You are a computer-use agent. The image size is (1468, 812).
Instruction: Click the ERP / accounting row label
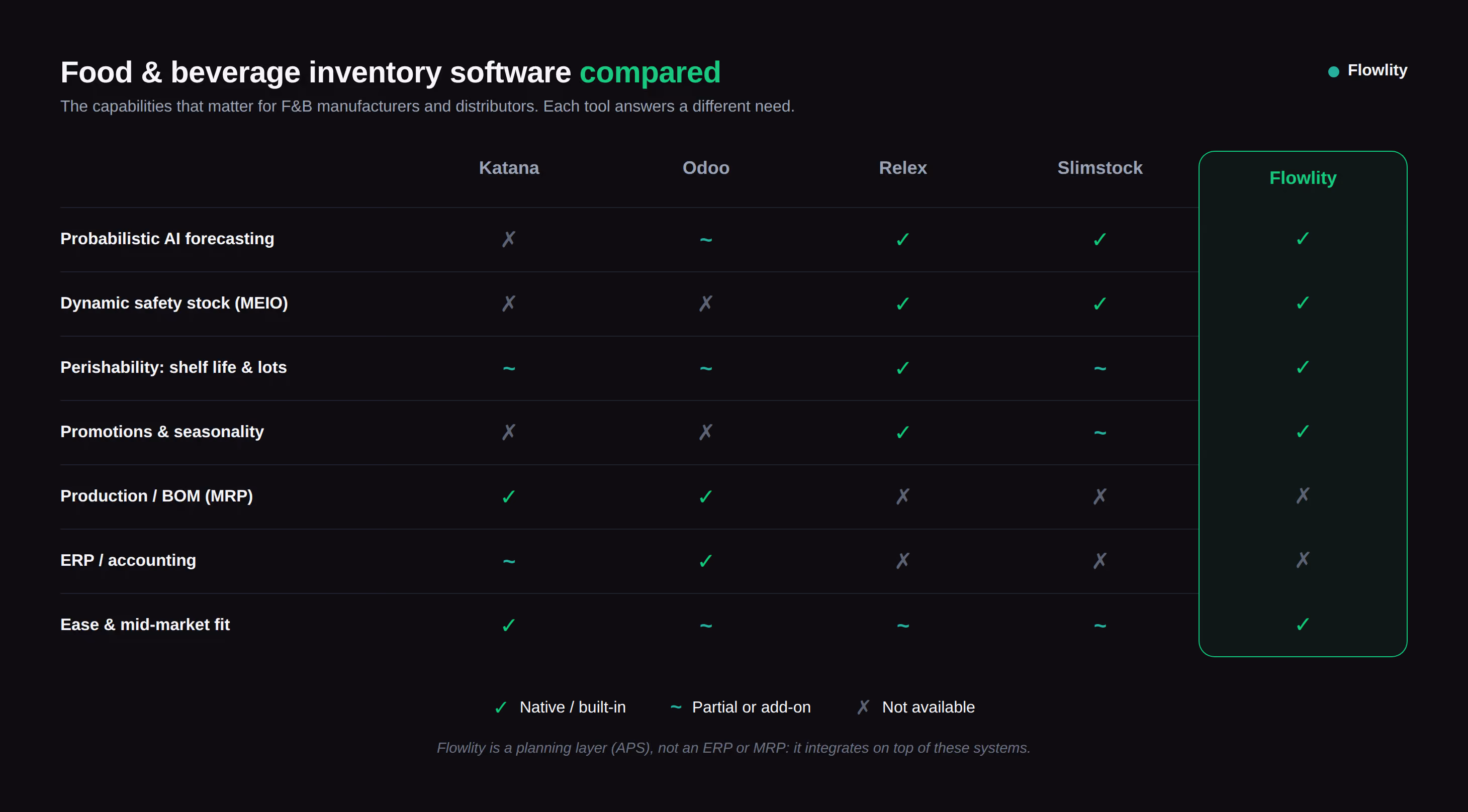128,560
